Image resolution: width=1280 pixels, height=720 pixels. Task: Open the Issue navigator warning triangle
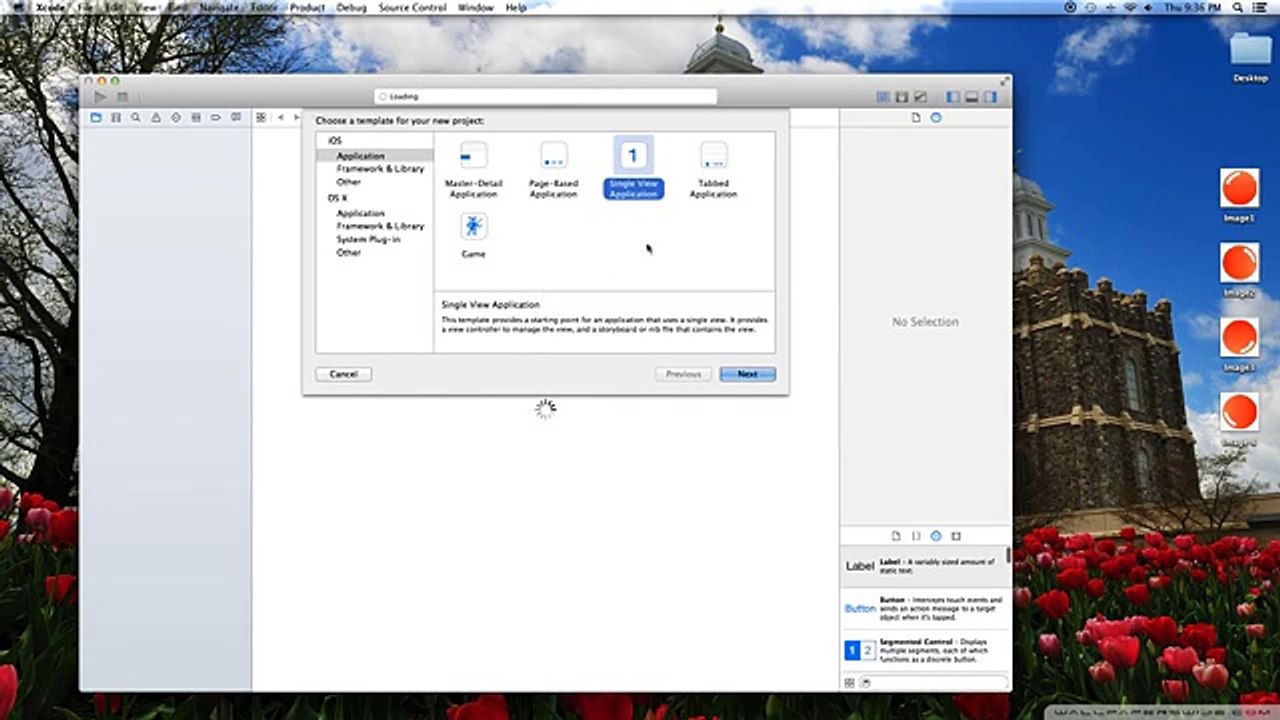(156, 117)
